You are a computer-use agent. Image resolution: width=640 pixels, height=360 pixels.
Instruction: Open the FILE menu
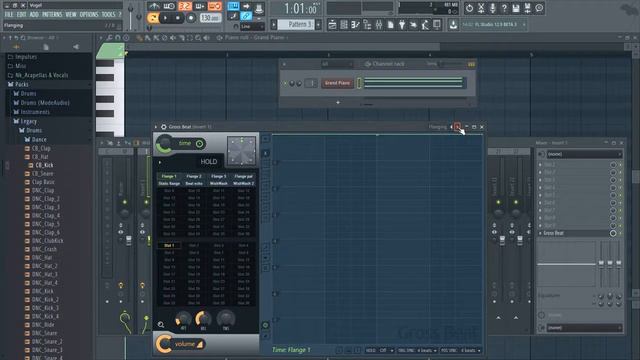click(9, 14)
